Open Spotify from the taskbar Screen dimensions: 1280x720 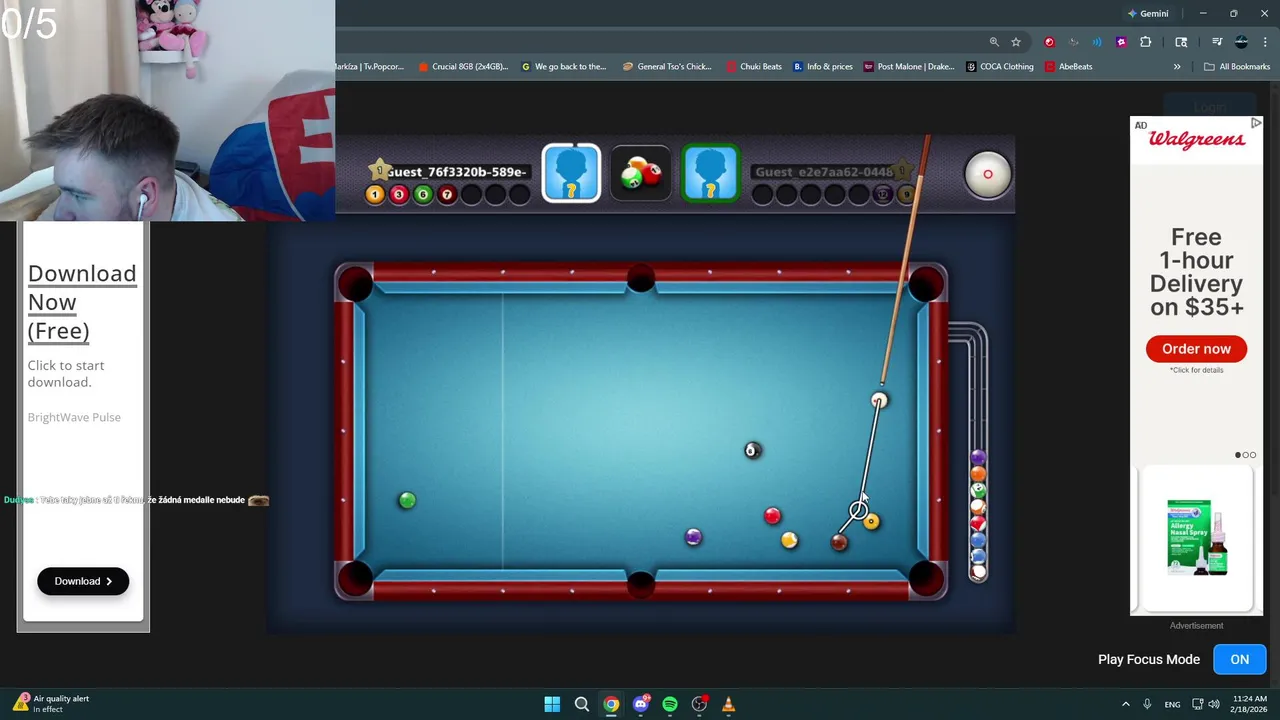[670, 704]
